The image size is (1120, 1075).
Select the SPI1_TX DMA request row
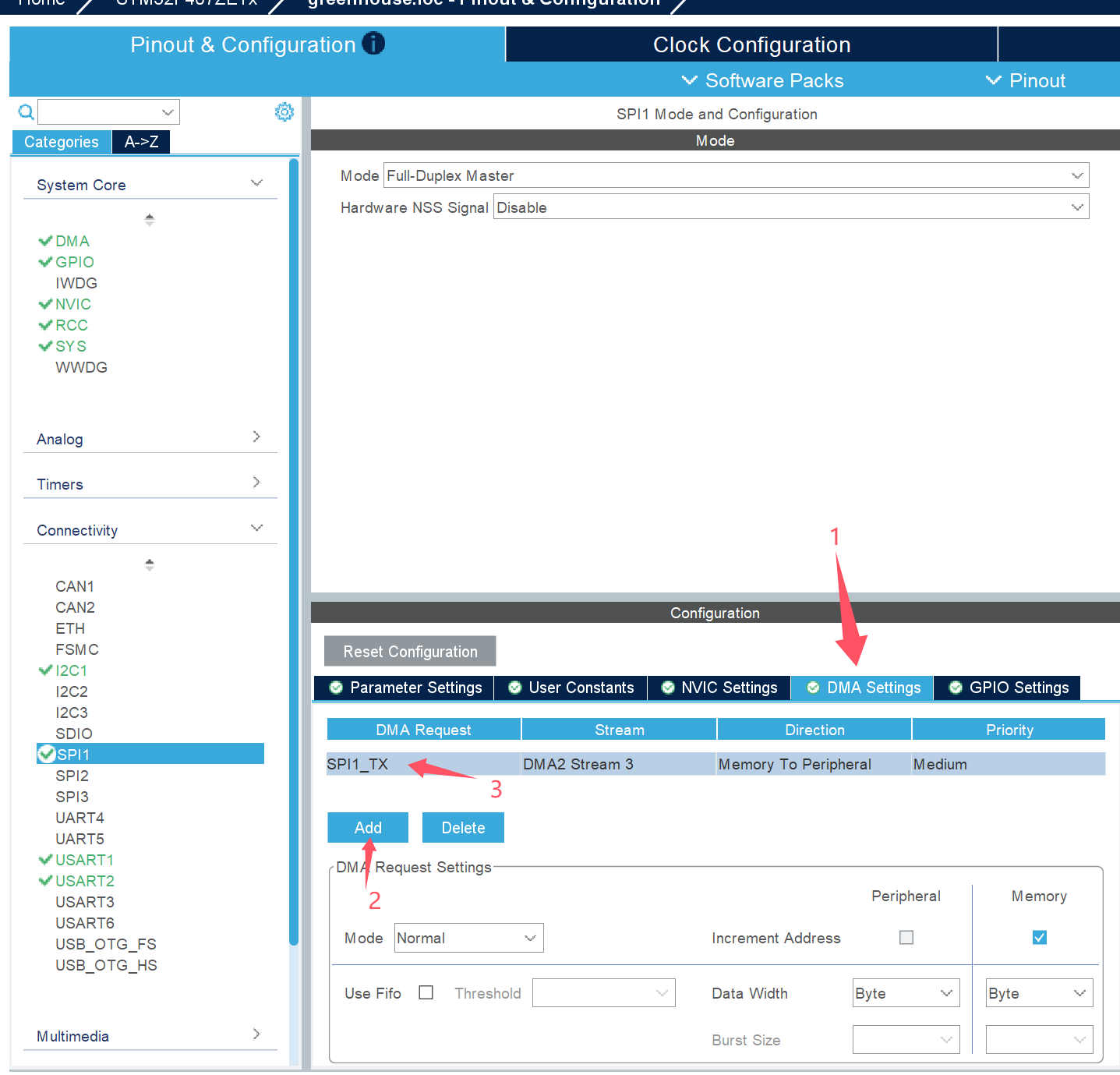(715, 764)
